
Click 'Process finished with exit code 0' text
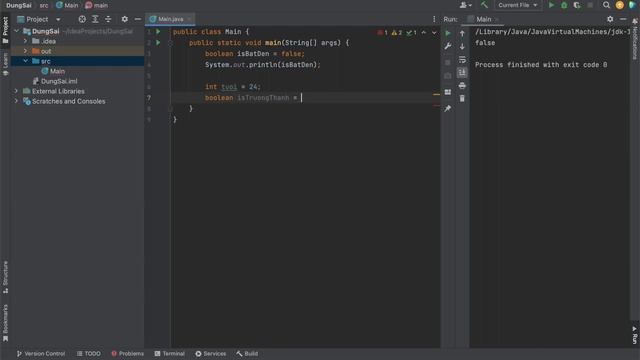[541, 65]
